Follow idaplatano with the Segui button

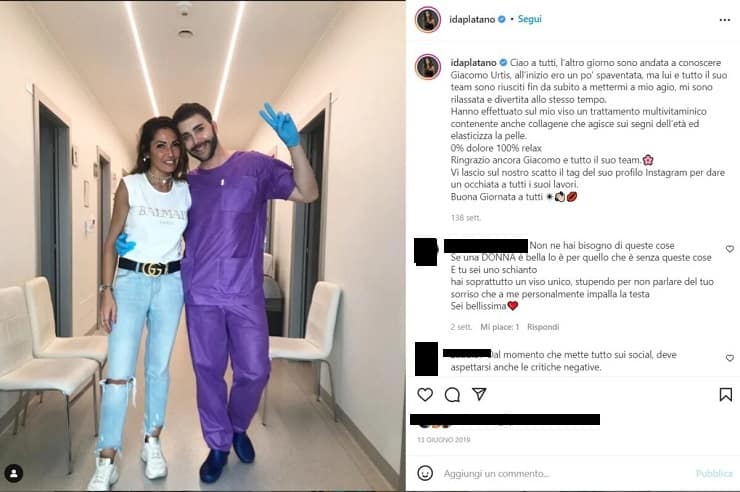click(x=530, y=19)
